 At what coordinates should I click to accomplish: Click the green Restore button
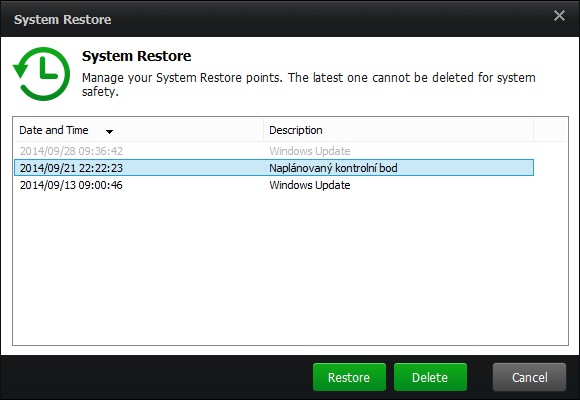[x=349, y=377]
